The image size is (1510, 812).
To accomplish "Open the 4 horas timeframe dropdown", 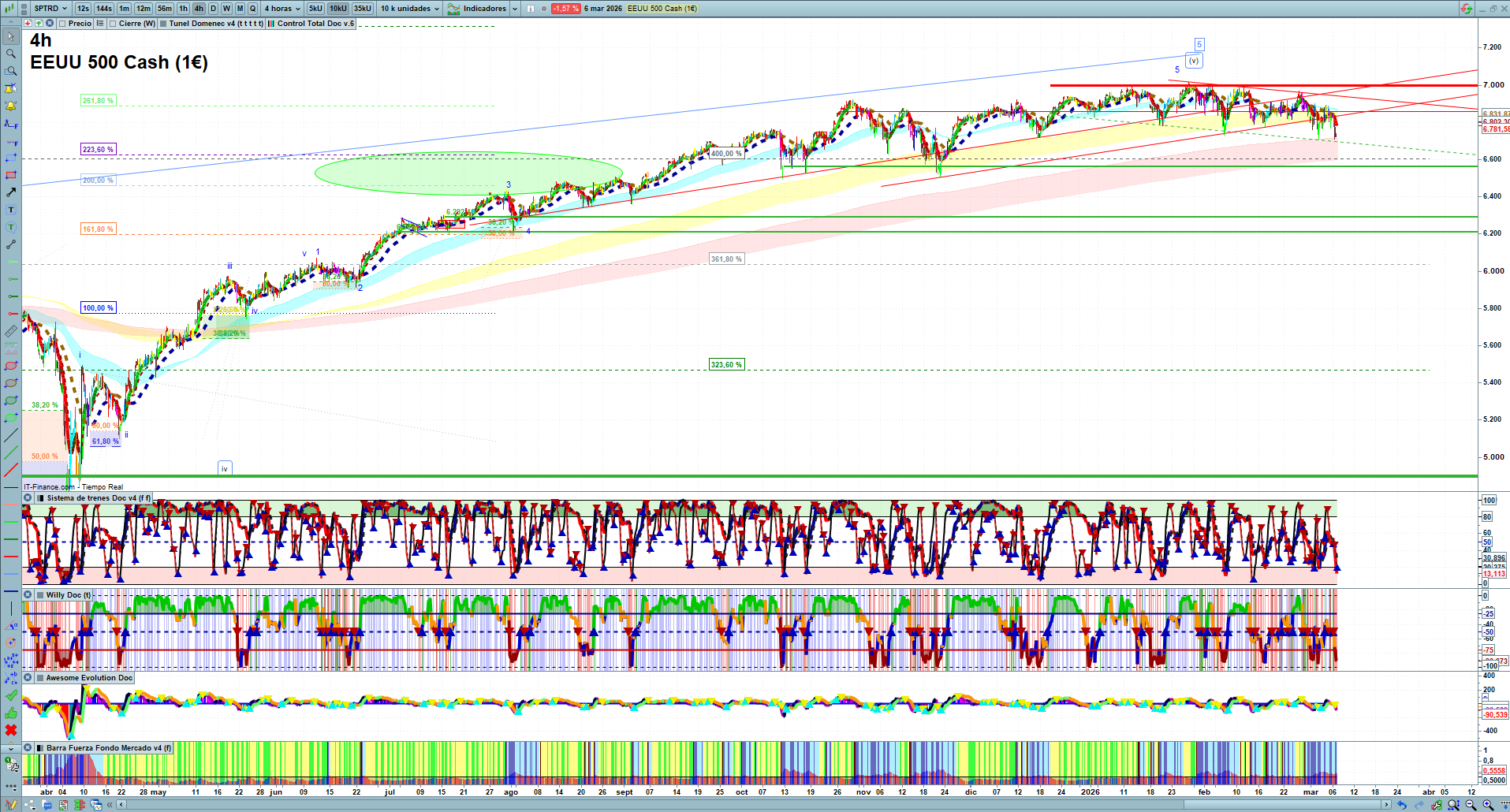I will [x=282, y=9].
